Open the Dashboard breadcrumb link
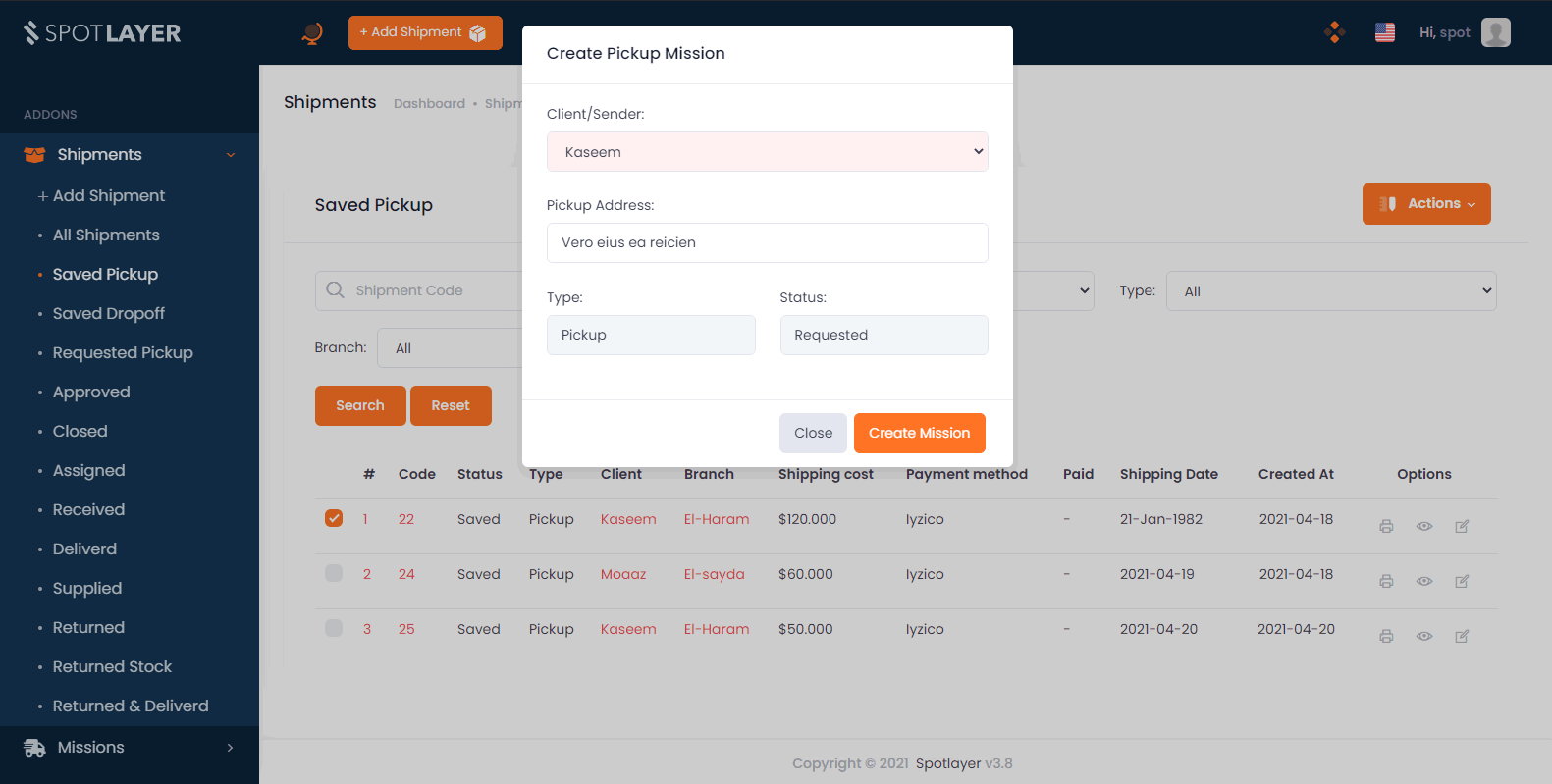Image resolution: width=1552 pixels, height=784 pixels. [x=429, y=104]
